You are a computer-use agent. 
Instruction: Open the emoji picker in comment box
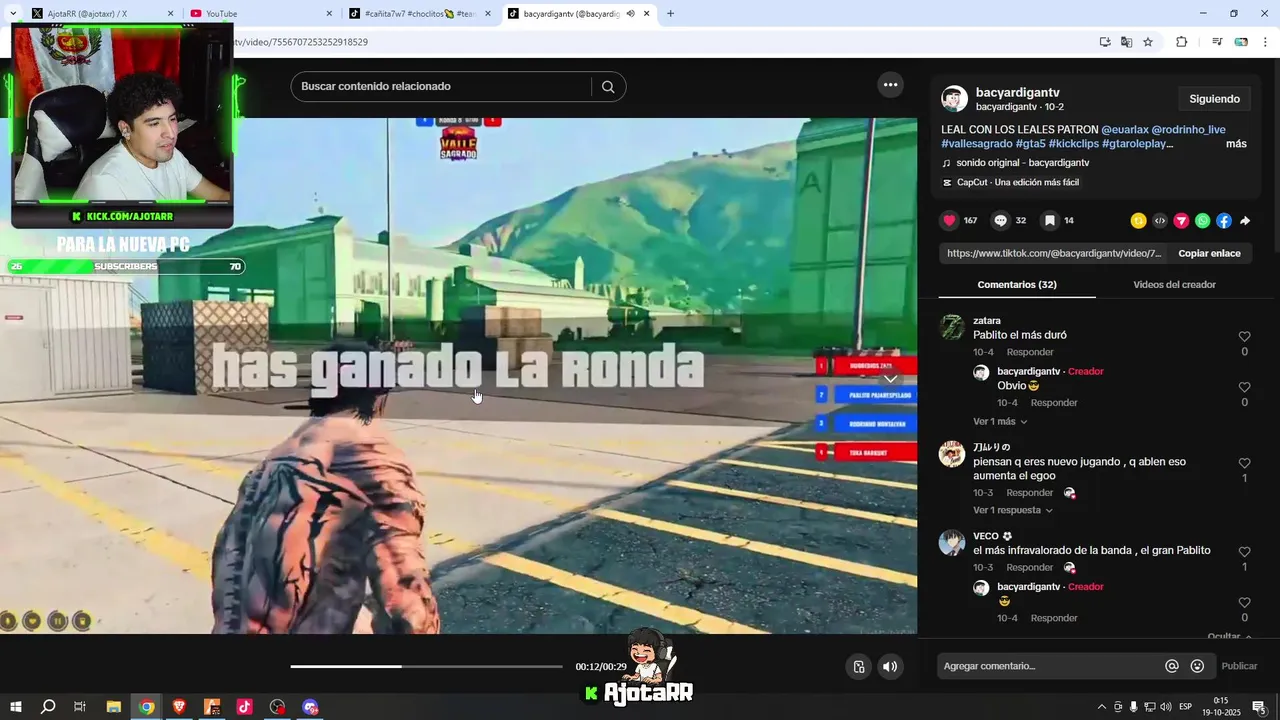coord(1197,666)
